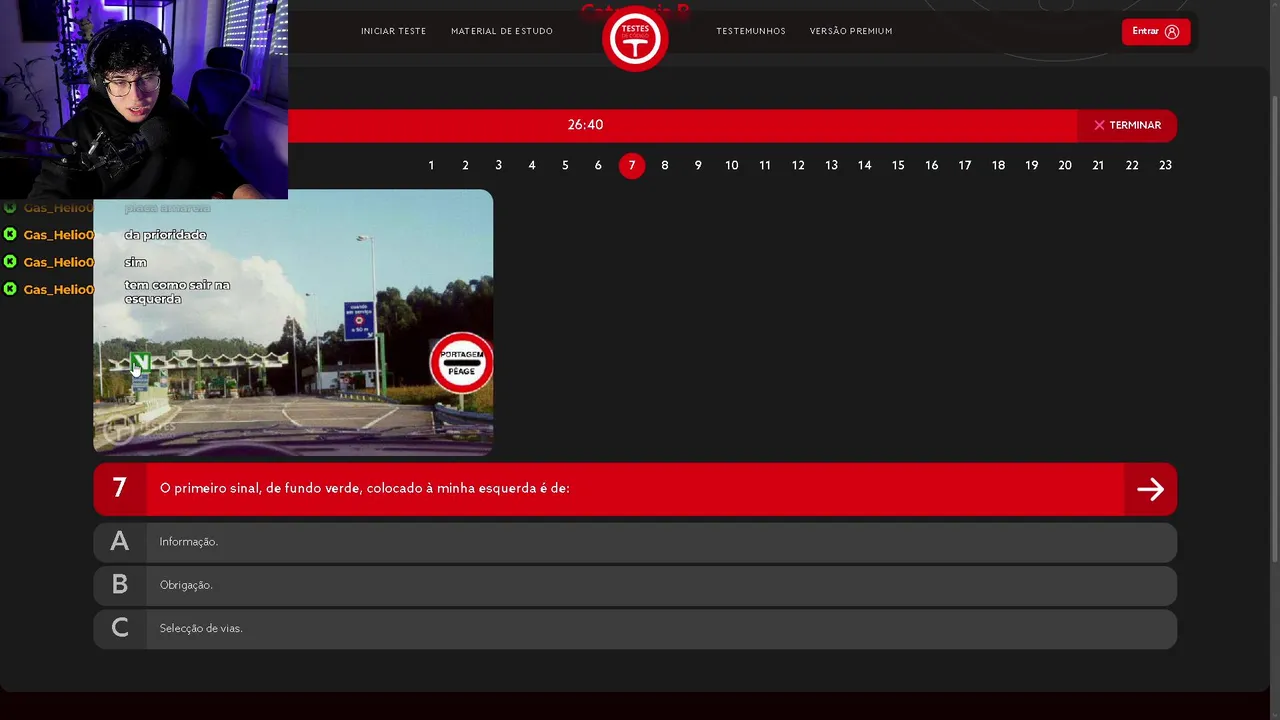
Task: Go to question 9
Action: pos(698,166)
